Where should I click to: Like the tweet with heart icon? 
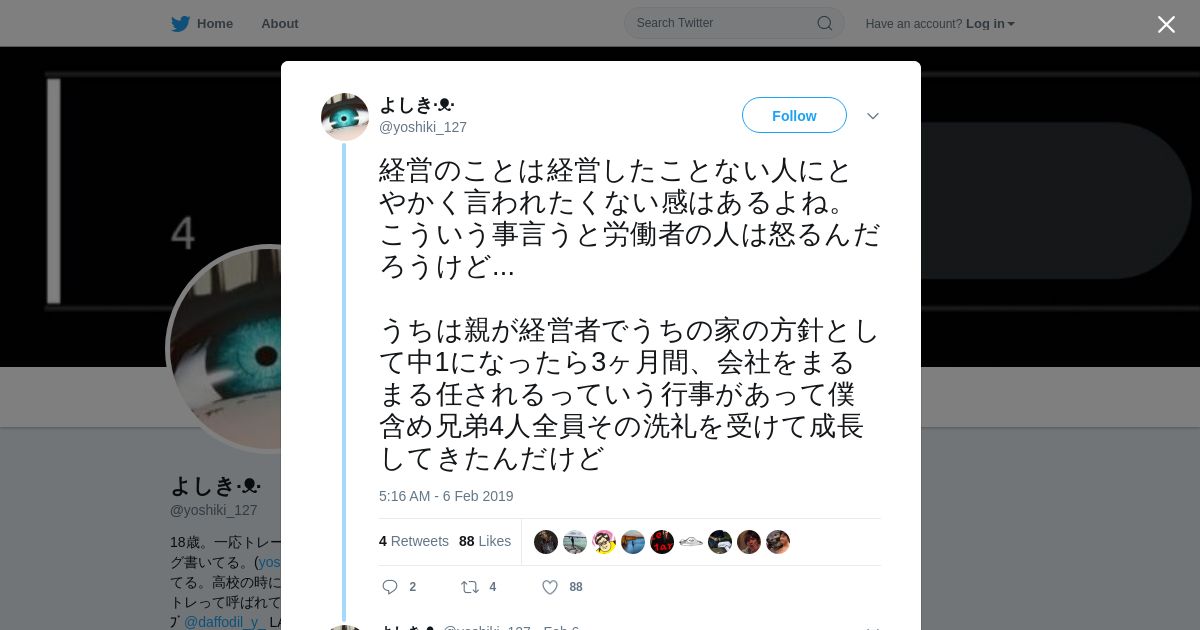coord(550,587)
